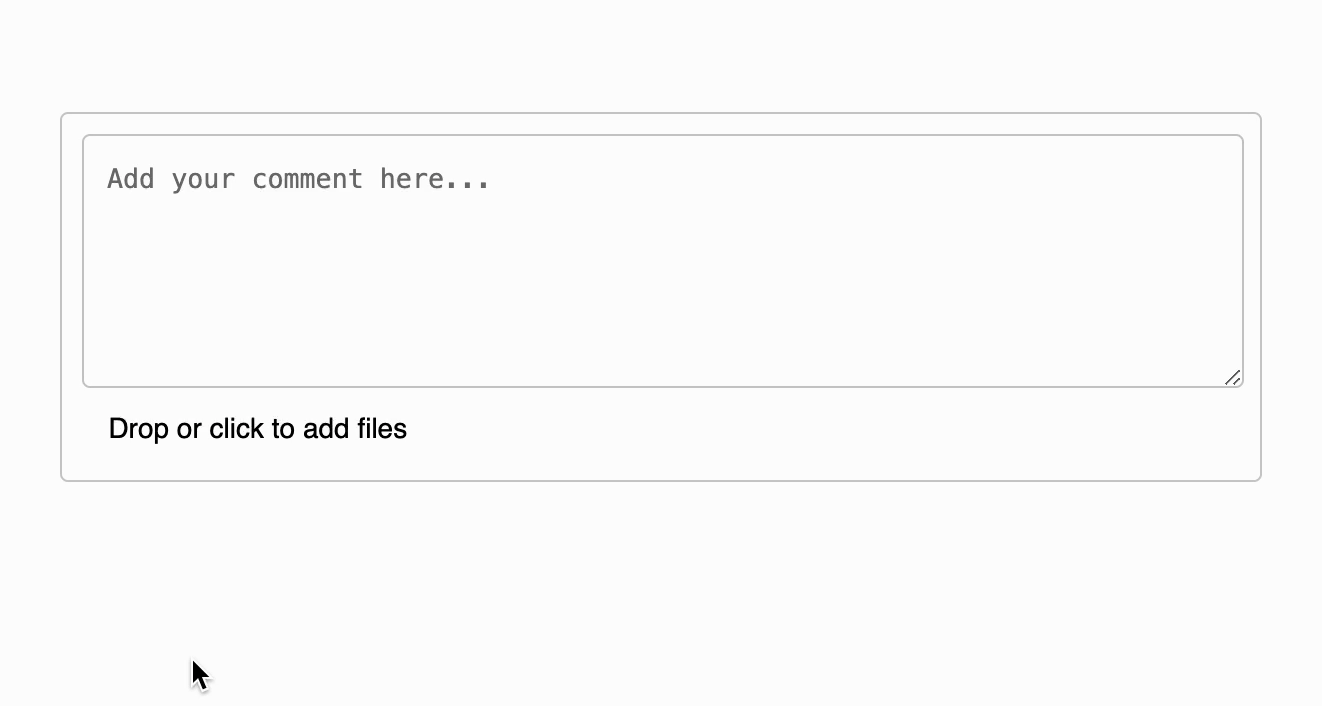Click the placeholder text 'Add your comment here...'
Viewport: 1322px width, 706px height.
tap(298, 178)
